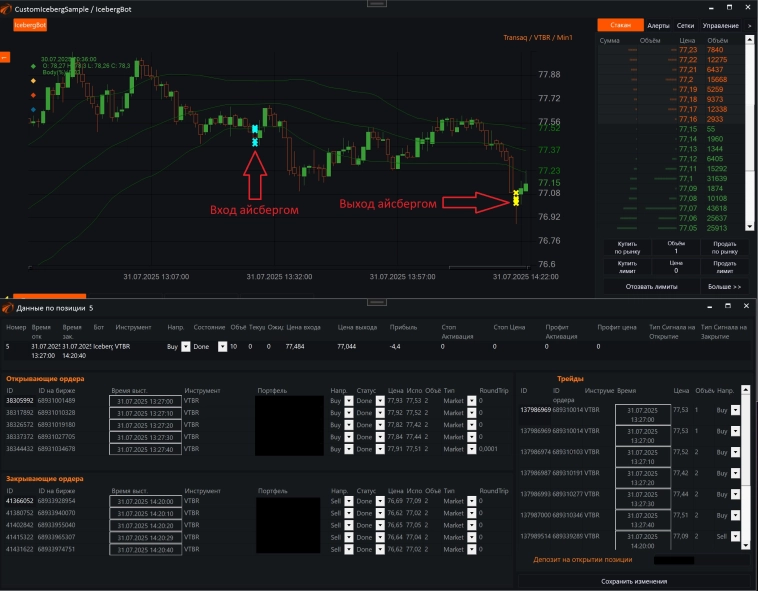Click the up arrow on the Трейды scrollbar

(x=745, y=389)
